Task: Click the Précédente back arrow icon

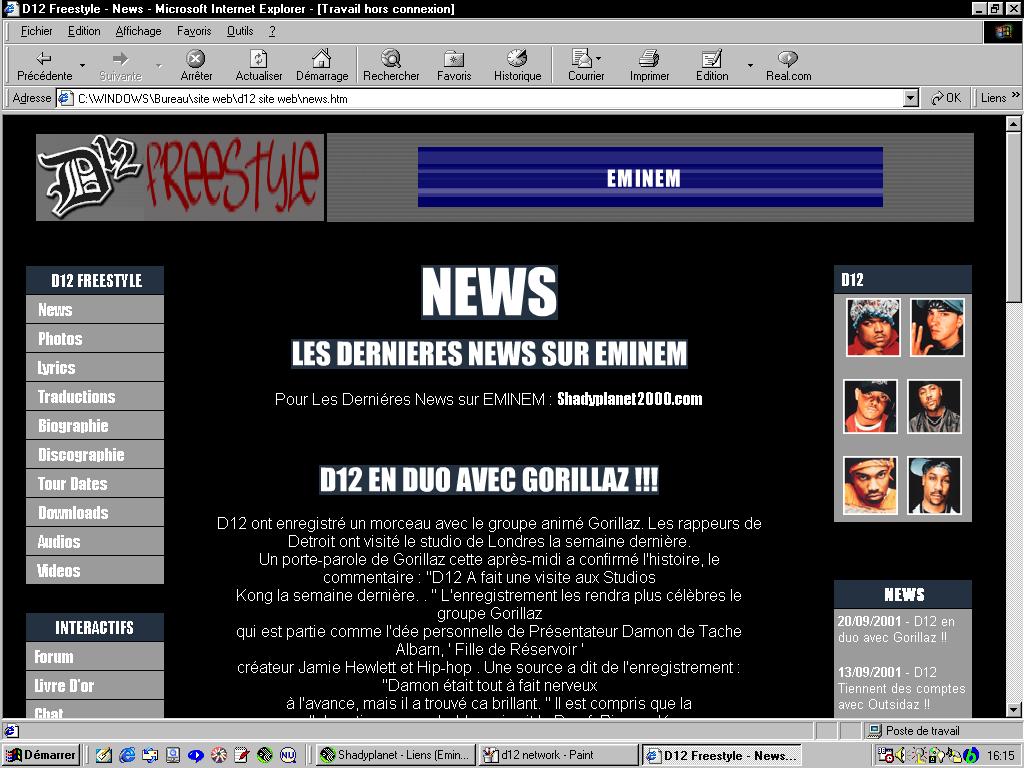Action: coord(44,58)
